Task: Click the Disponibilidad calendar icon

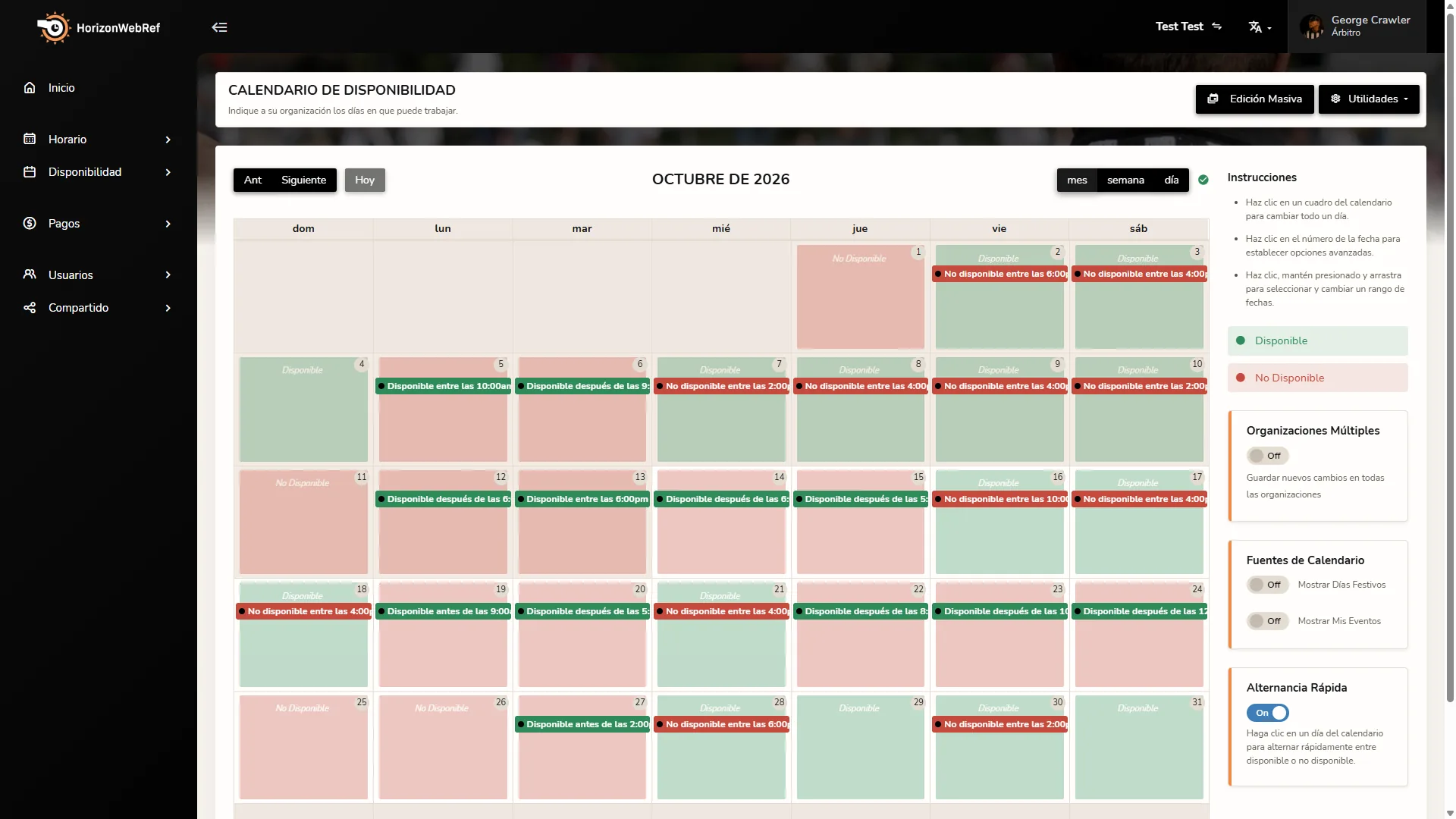Action: tap(30, 172)
